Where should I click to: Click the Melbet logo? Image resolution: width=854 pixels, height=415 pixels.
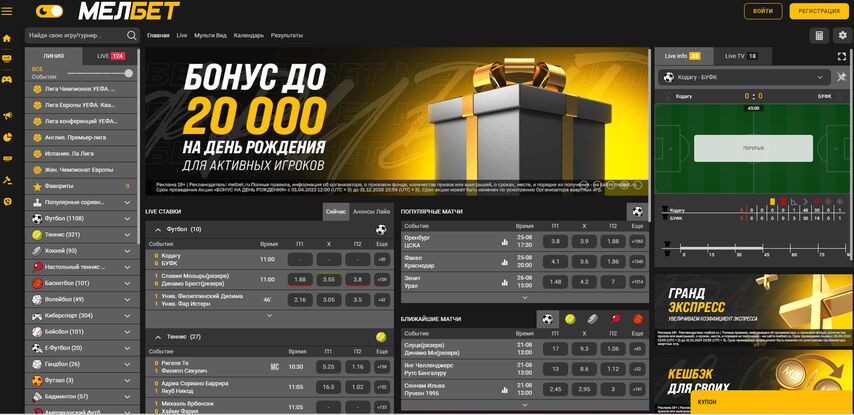[x=129, y=11]
